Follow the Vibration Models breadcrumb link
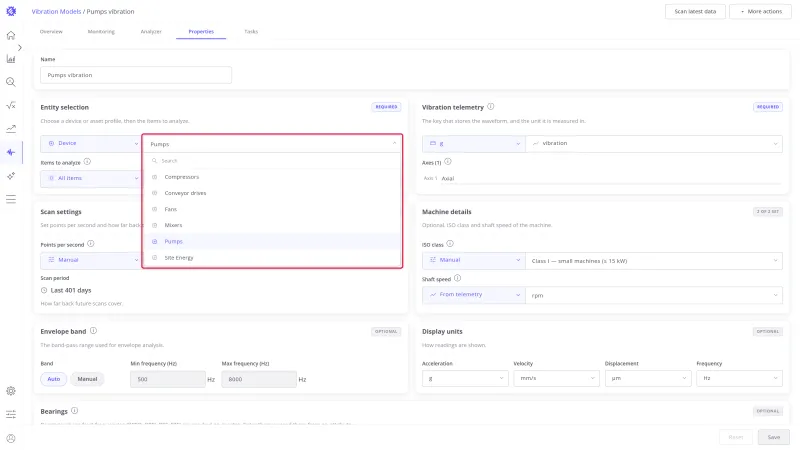Viewport: 800px width, 450px height. (x=56, y=11)
